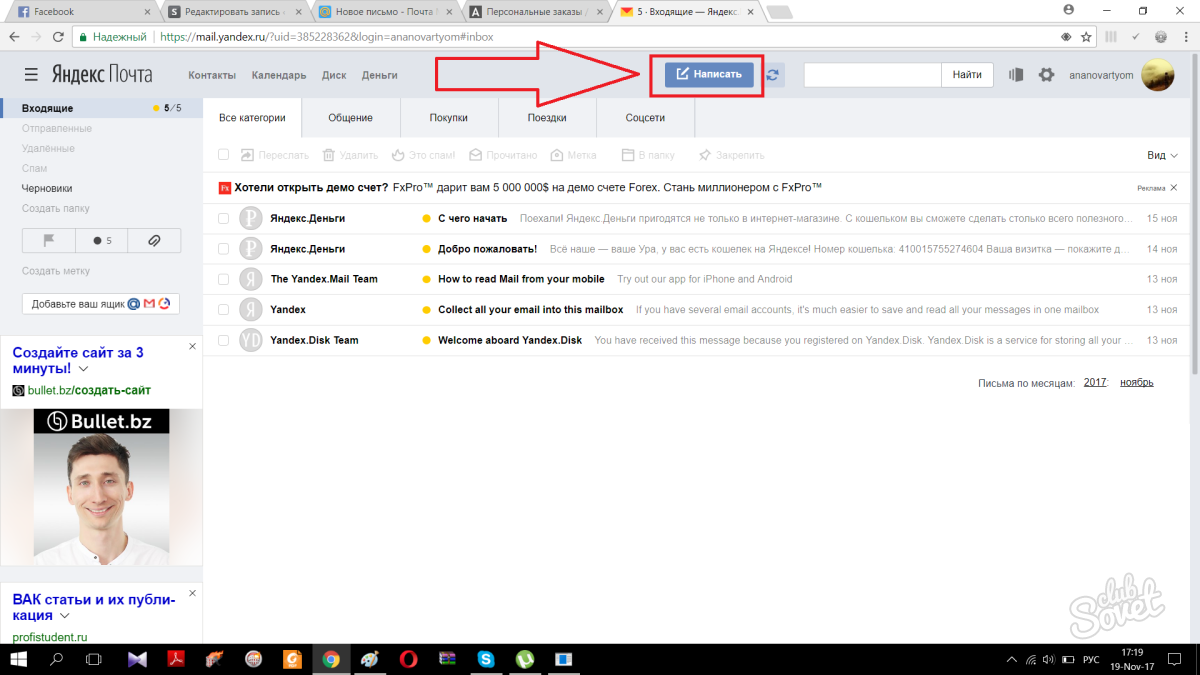Open the uTorrent icon in the taskbar

524,659
